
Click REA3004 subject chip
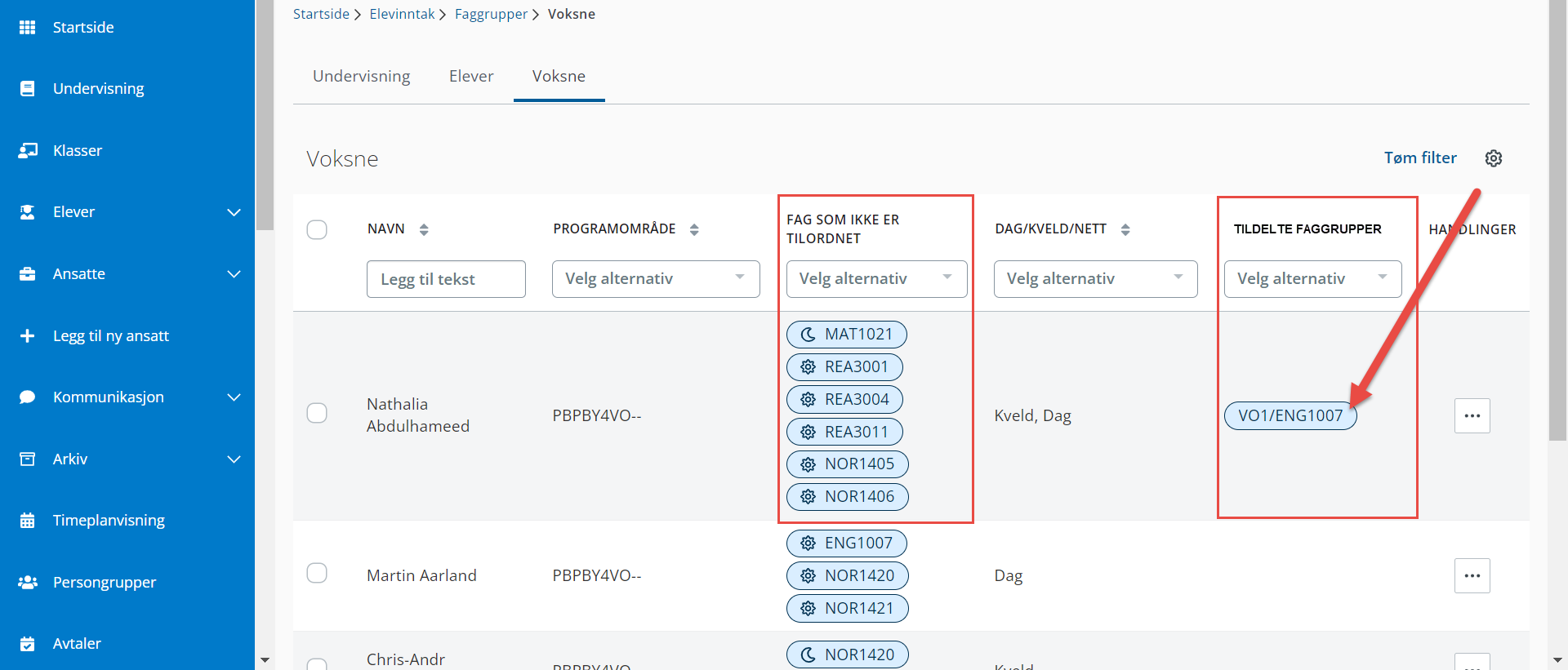coord(844,400)
